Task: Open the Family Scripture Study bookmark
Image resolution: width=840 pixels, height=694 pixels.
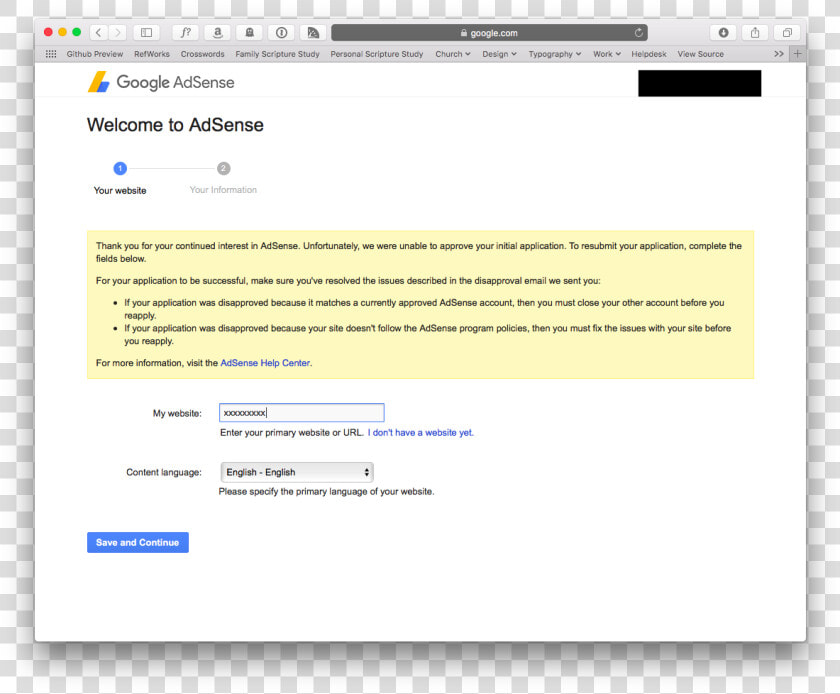Action: (x=278, y=54)
